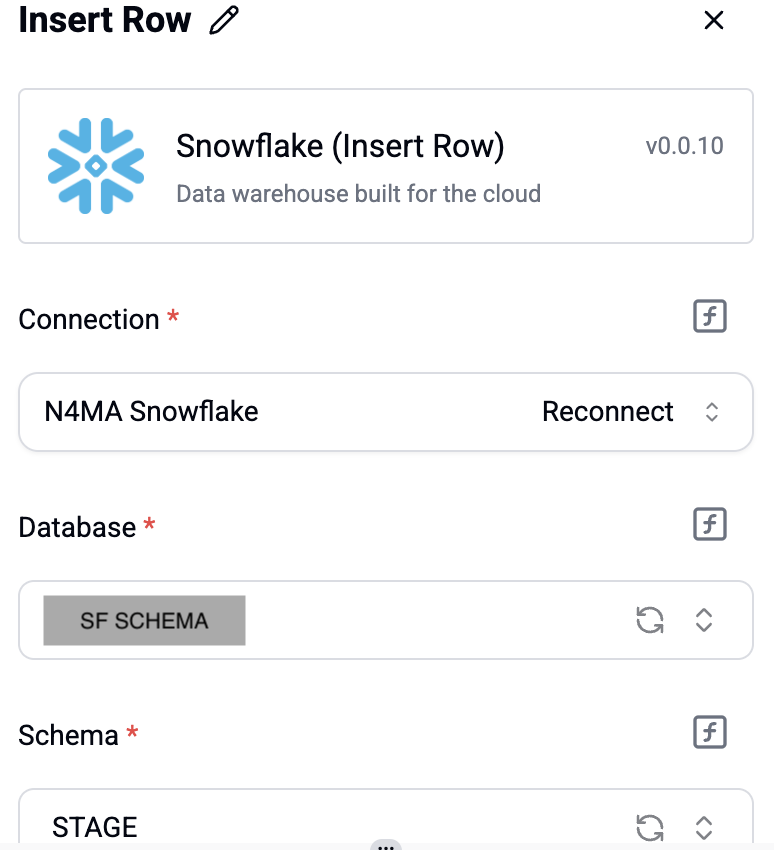774x850 pixels.
Task: Click the Snowflake (Insert Row) title
Action: [x=340, y=146]
